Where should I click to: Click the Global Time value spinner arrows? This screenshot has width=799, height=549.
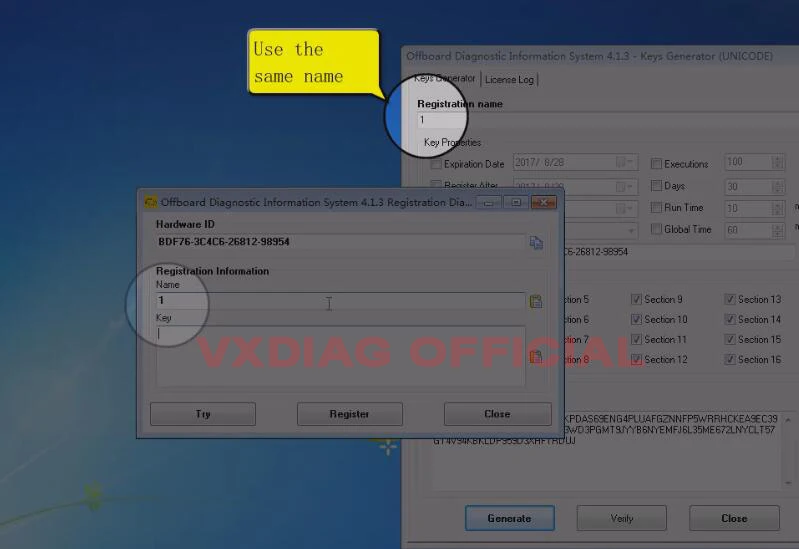(777, 230)
